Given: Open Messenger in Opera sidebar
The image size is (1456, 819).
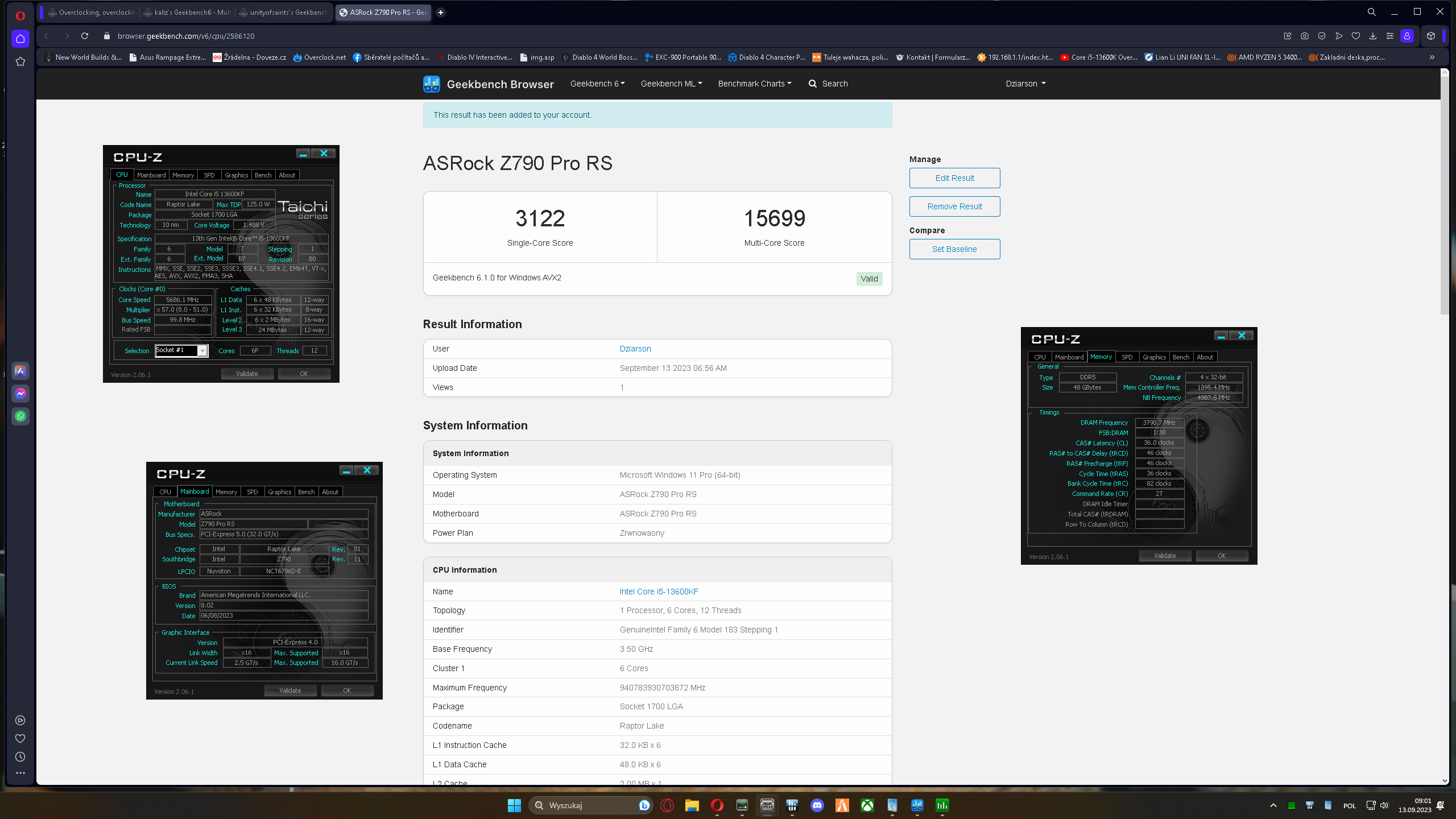Looking at the screenshot, I should pos(20,394).
